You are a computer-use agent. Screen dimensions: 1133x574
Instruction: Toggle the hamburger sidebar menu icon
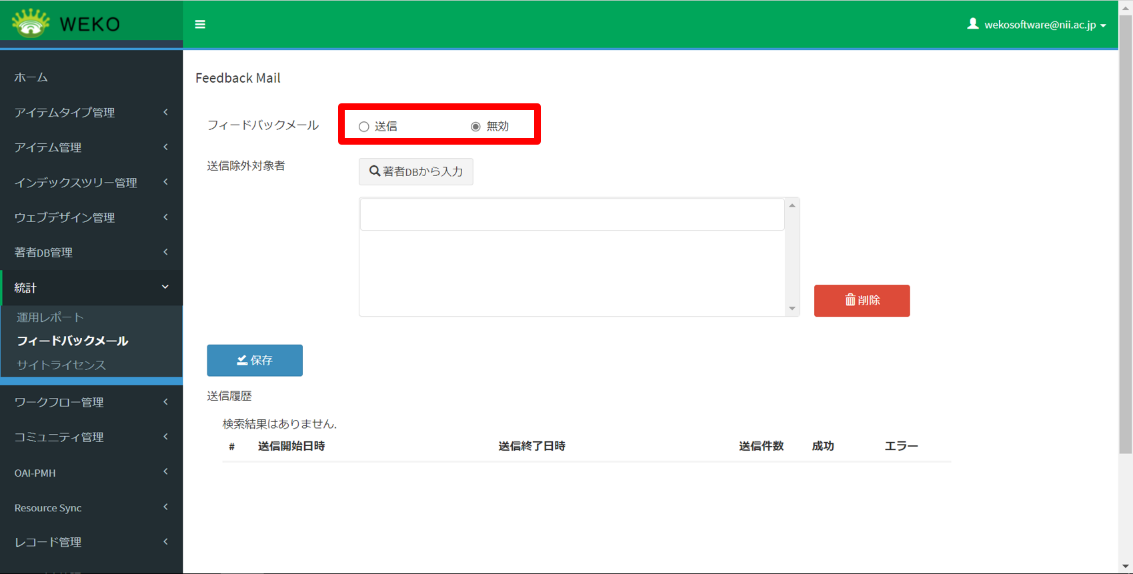tap(200, 24)
